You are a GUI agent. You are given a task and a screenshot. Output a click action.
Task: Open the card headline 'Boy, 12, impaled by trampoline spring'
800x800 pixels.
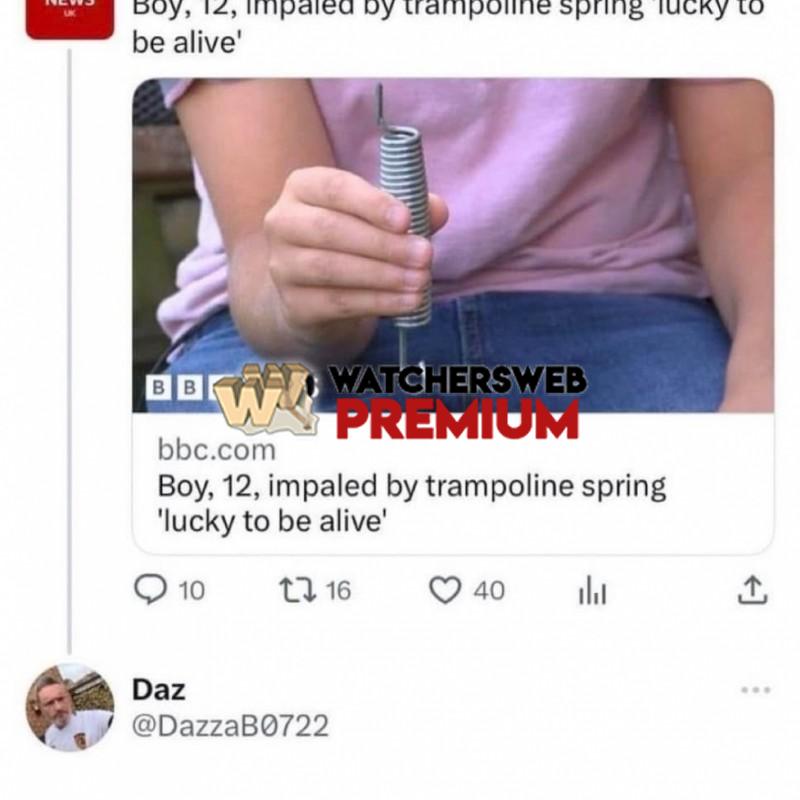tap(412, 503)
